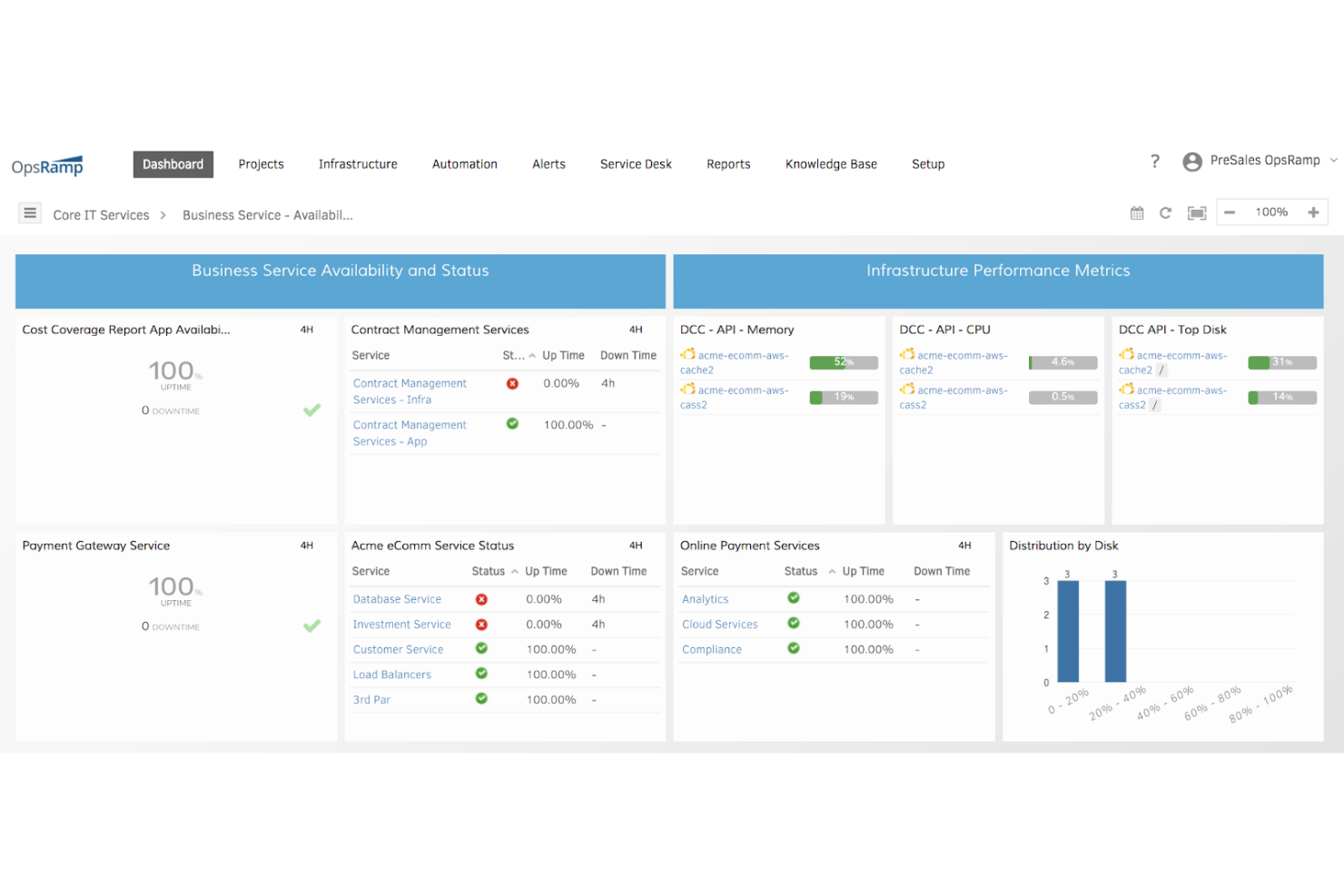Click the 52% memory usage bar for acme-ecomm-aws-cache2

point(843,361)
